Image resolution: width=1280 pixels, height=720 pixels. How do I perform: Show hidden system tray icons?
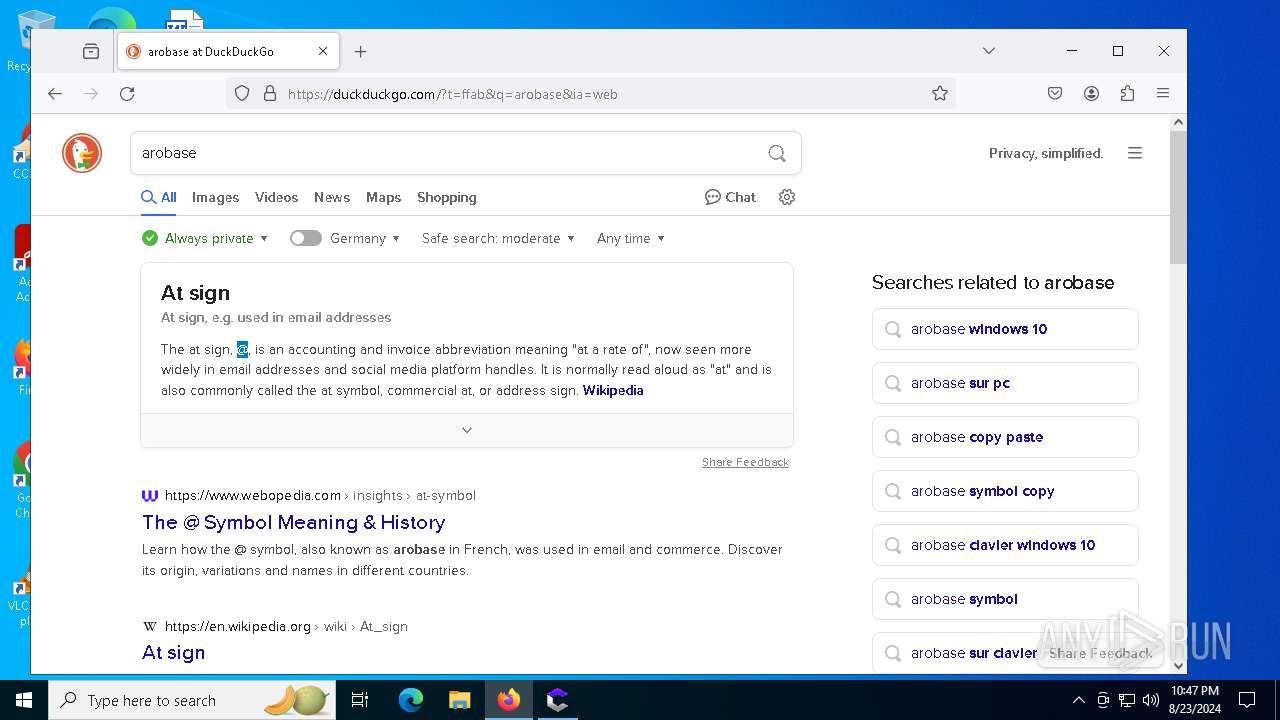1078,700
